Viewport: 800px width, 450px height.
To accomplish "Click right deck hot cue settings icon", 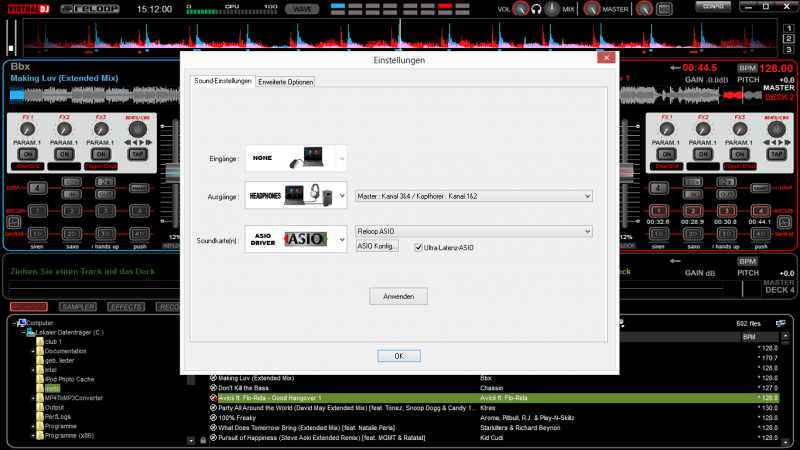I will 784,222.
